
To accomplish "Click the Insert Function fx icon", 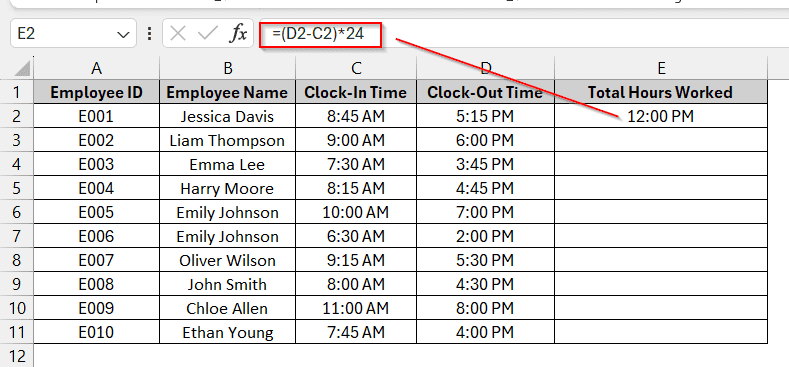I will click(x=239, y=34).
